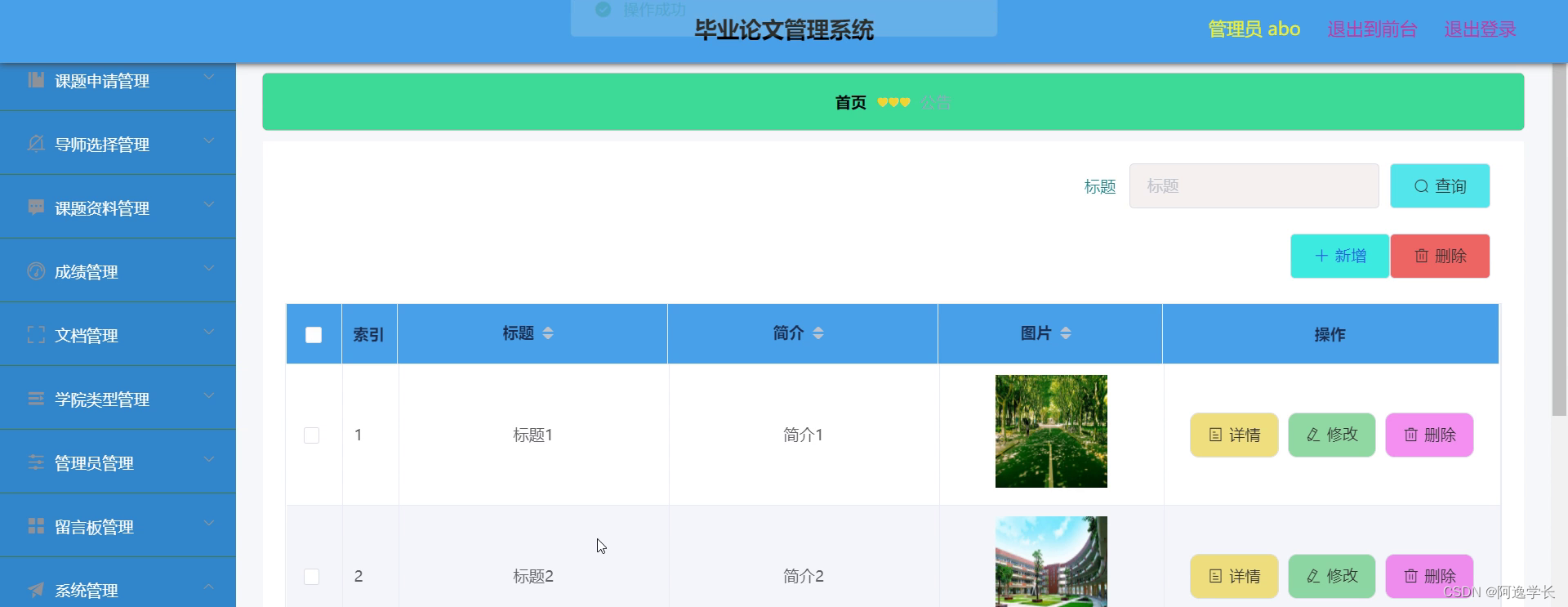Click the 导师选择管理 bell icon
Viewport: 1568px width, 607px height.
point(36,143)
